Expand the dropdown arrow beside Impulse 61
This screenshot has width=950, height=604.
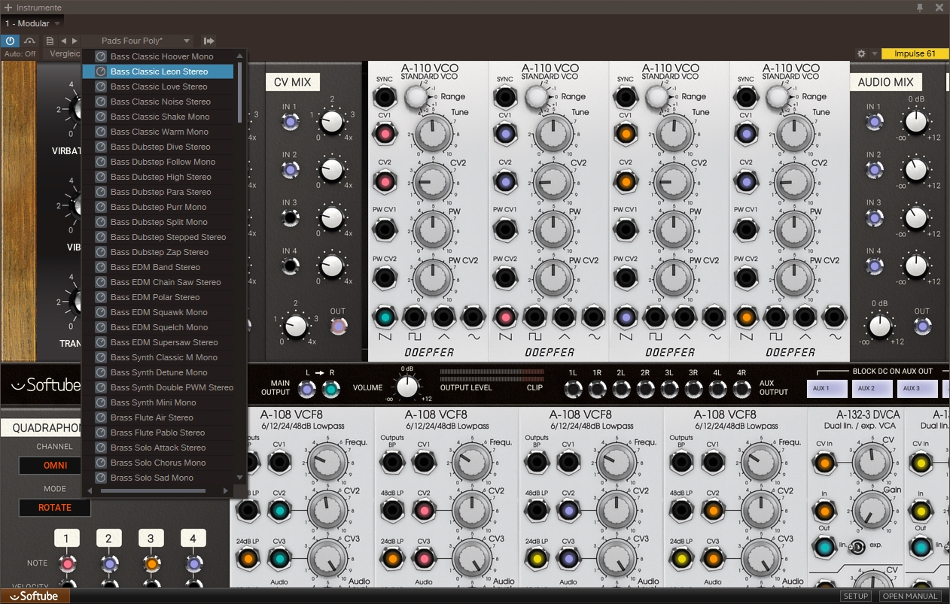(x=874, y=53)
